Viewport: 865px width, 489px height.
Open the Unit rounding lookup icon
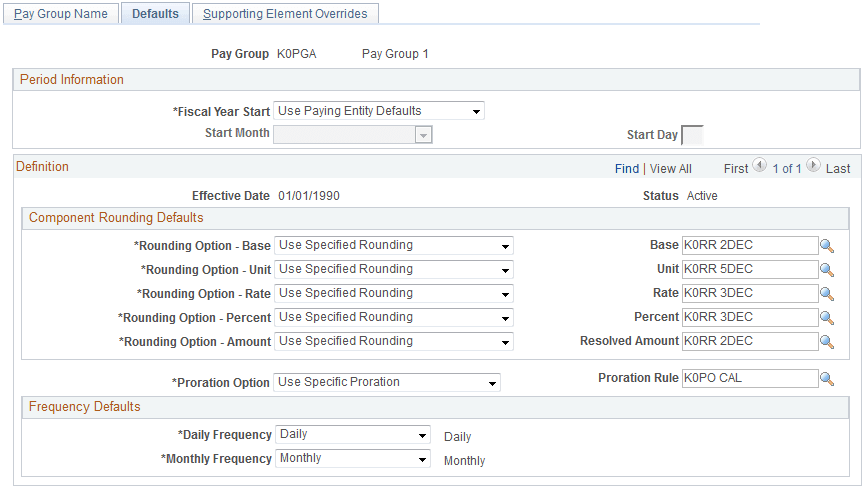click(x=827, y=270)
